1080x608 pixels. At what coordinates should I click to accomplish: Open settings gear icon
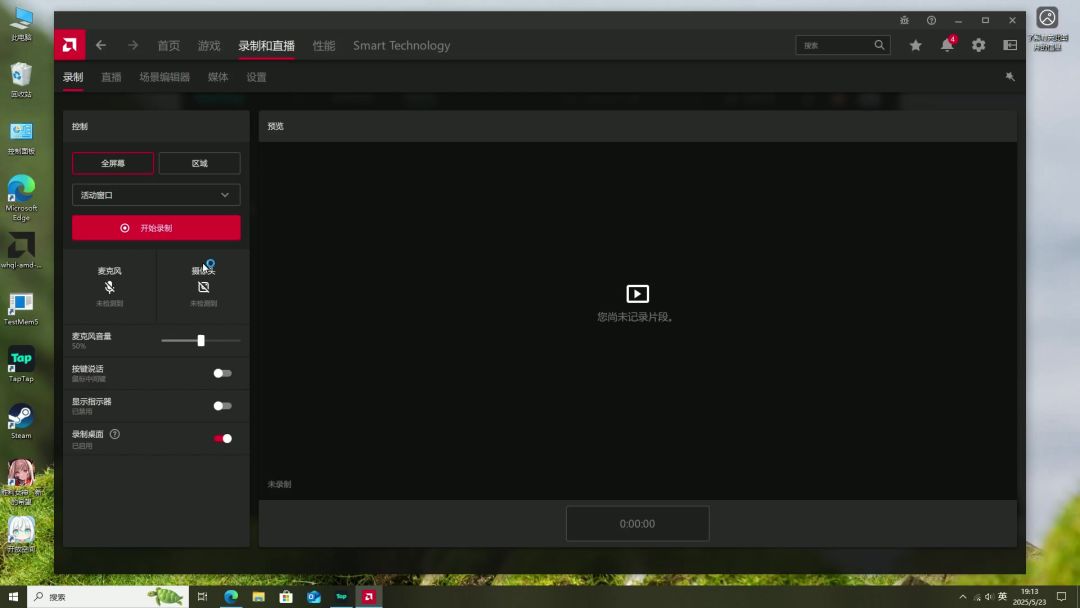click(978, 45)
